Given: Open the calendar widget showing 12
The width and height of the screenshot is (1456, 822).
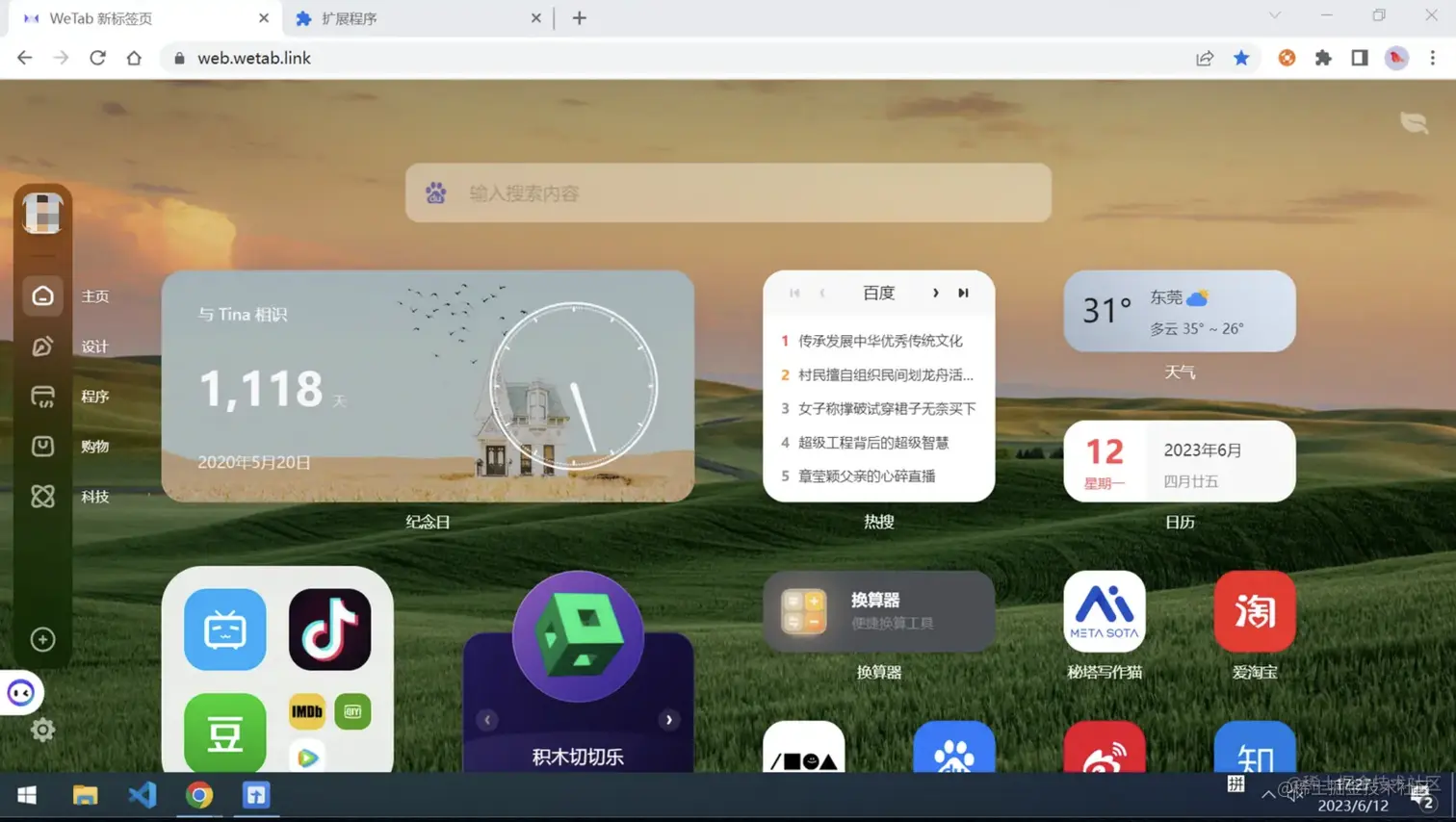Looking at the screenshot, I should tap(1180, 461).
